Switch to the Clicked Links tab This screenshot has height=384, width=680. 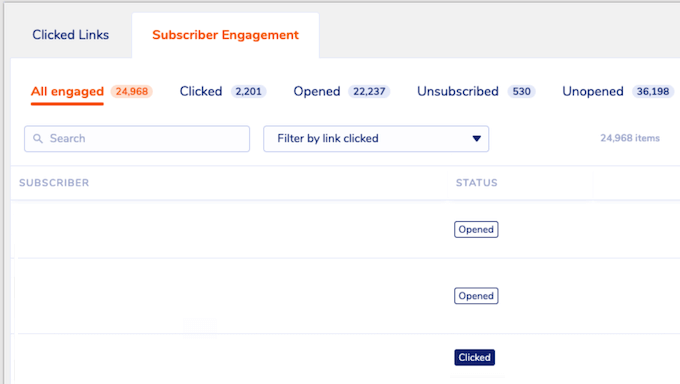(x=71, y=35)
